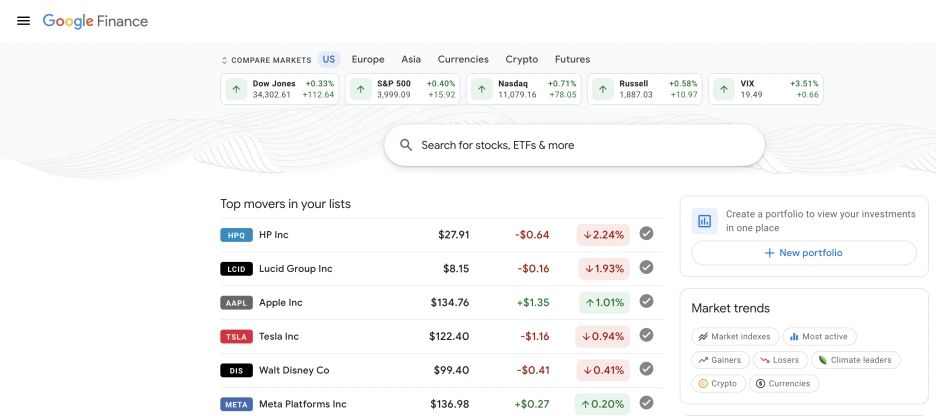Image resolution: width=936 pixels, height=416 pixels.
Task: Toggle the check mark for Apple Inc
Action: click(646, 301)
